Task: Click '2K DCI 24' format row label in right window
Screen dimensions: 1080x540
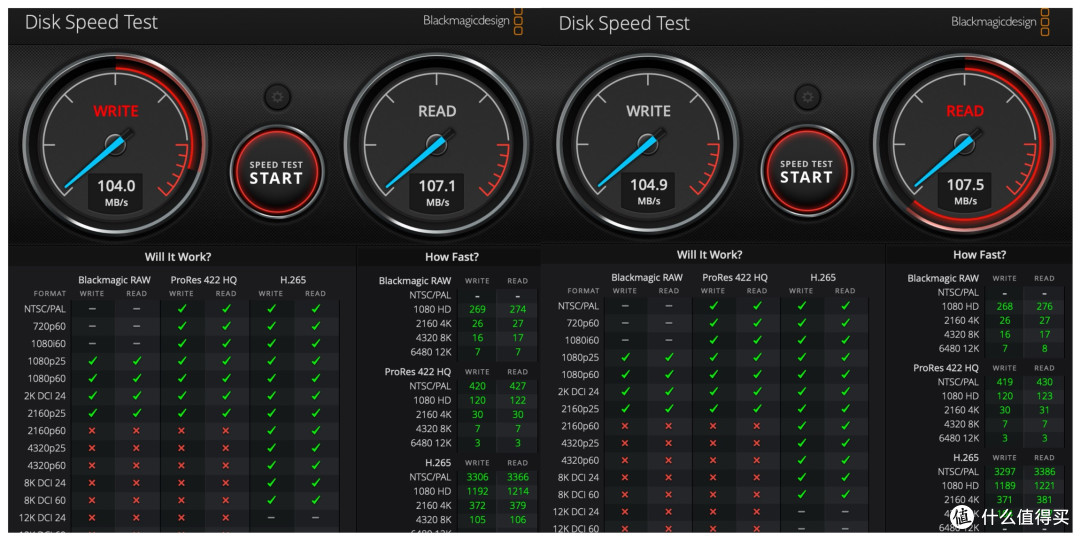Action: (576, 392)
